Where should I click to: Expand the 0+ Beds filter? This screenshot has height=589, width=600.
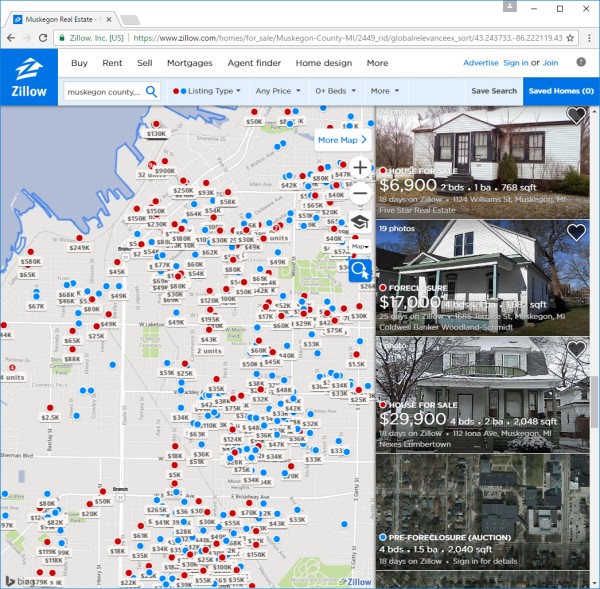coord(336,91)
